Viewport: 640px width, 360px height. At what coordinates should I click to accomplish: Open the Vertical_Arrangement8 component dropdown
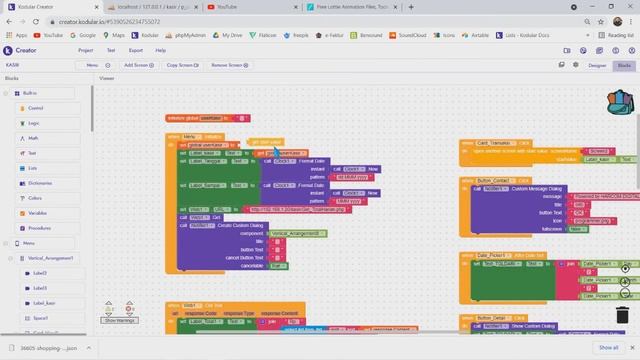click(x=298, y=233)
